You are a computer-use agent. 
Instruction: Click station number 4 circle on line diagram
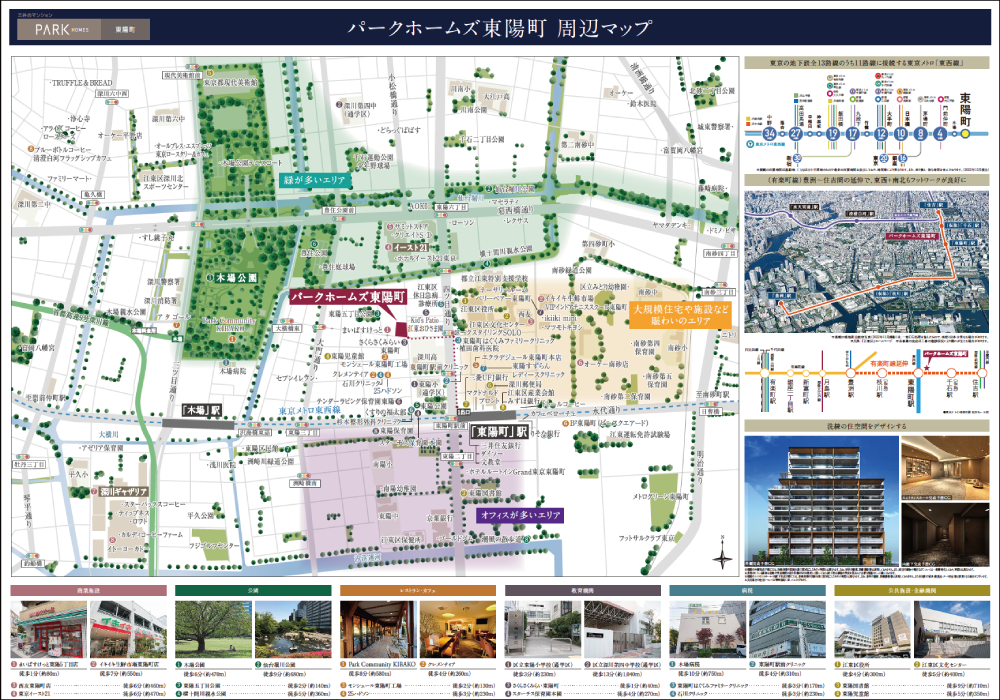tap(940, 132)
